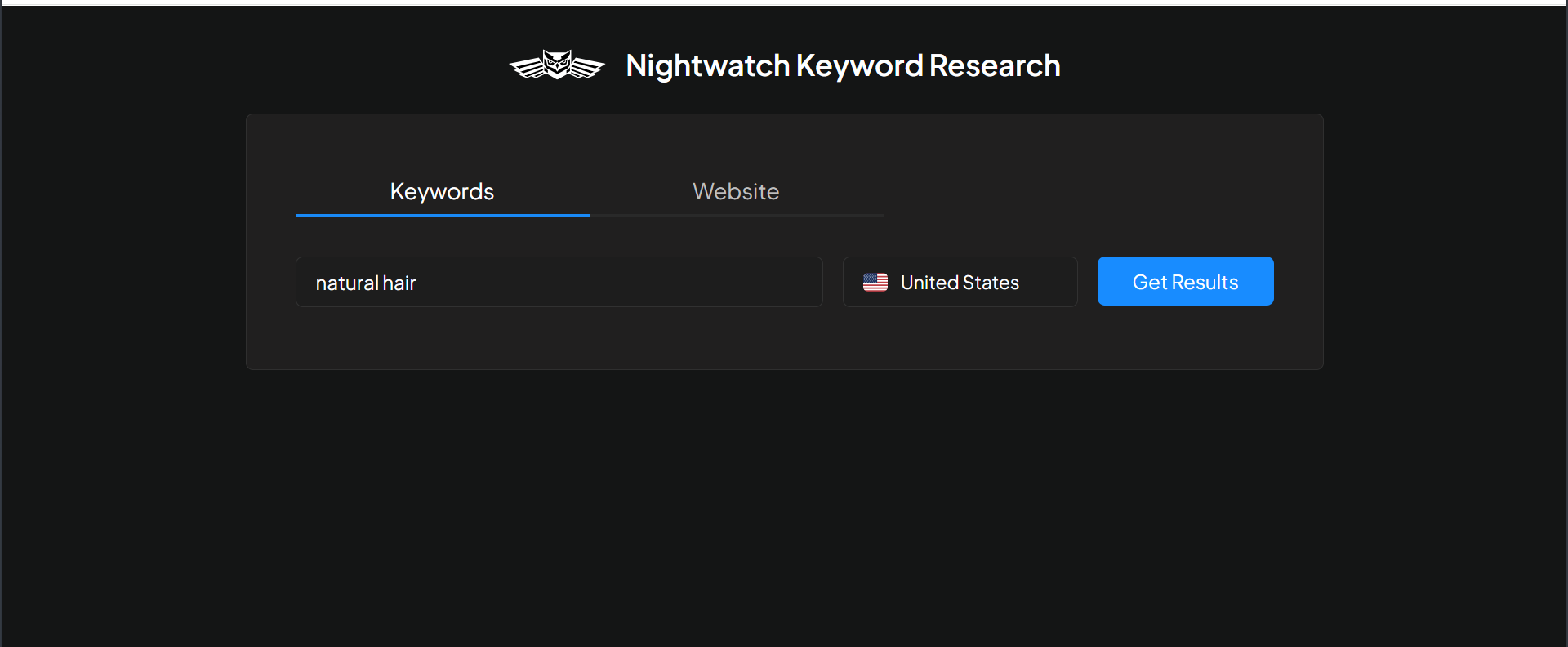Click the Nightwatch owl logo

pyautogui.click(x=557, y=65)
